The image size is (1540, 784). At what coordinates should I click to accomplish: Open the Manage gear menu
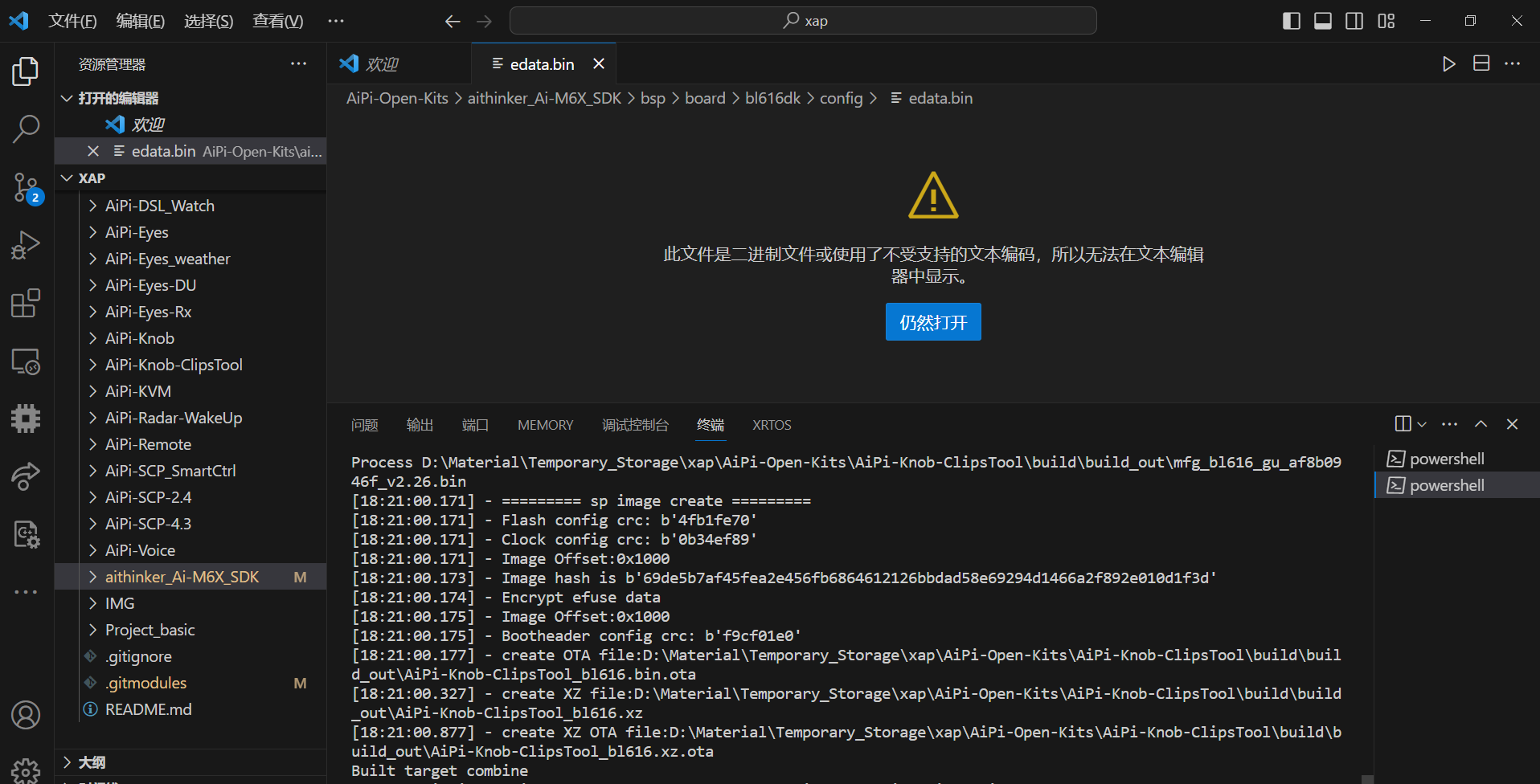(x=26, y=770)
